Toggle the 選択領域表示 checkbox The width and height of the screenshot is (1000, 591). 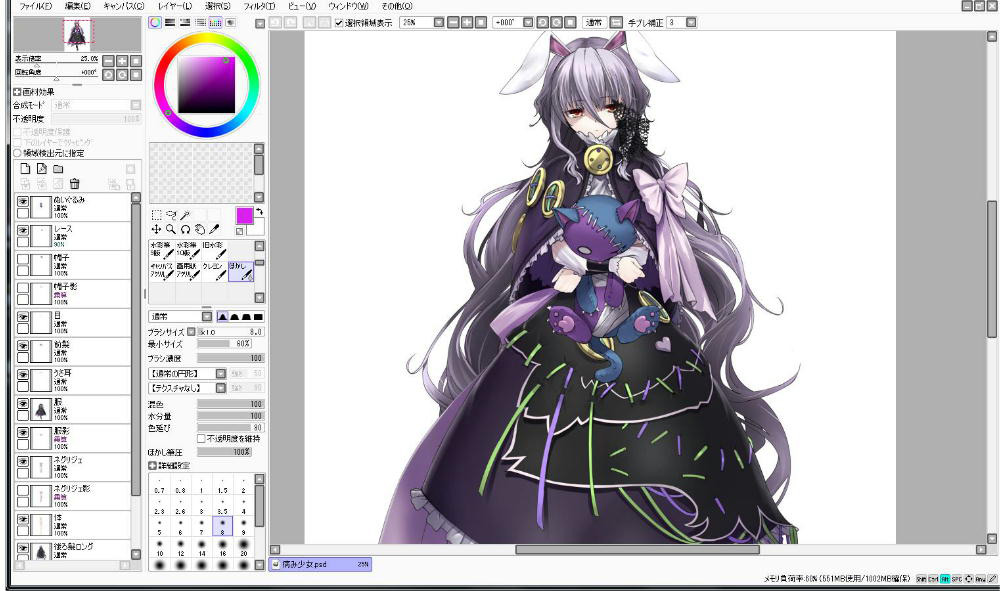[339, 22]
